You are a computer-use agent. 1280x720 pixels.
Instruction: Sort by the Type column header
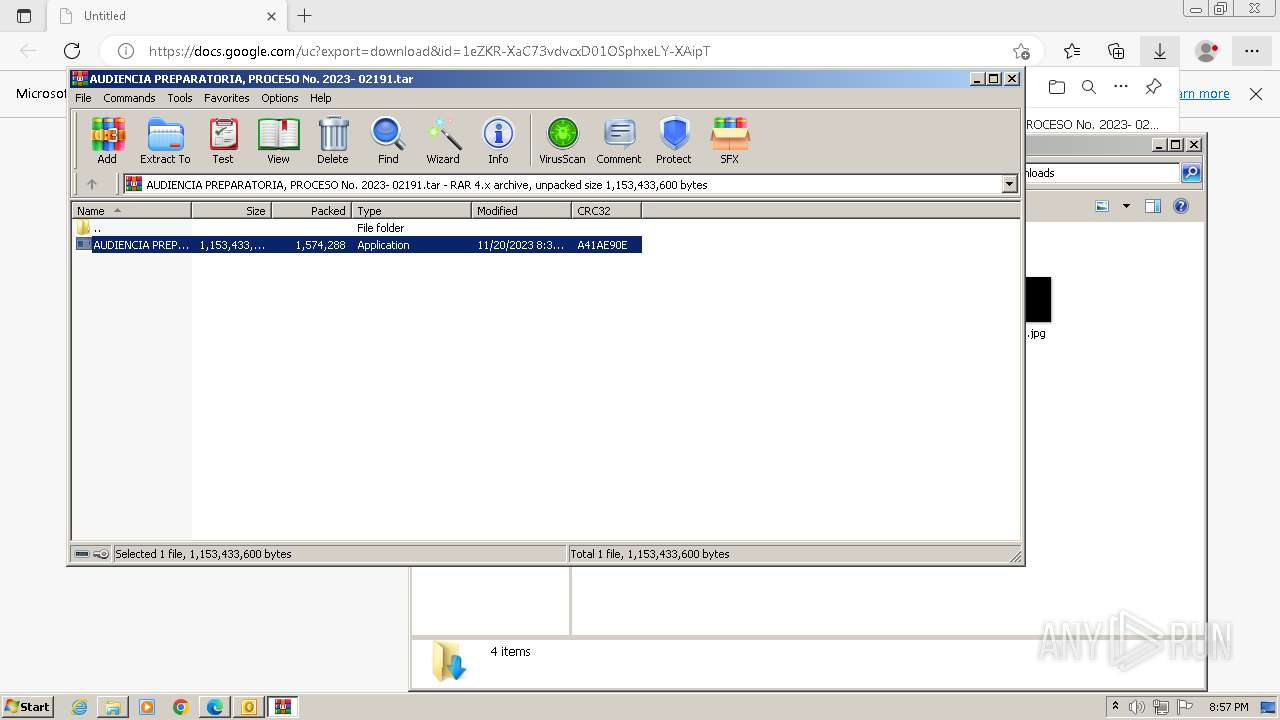(411, 210)
